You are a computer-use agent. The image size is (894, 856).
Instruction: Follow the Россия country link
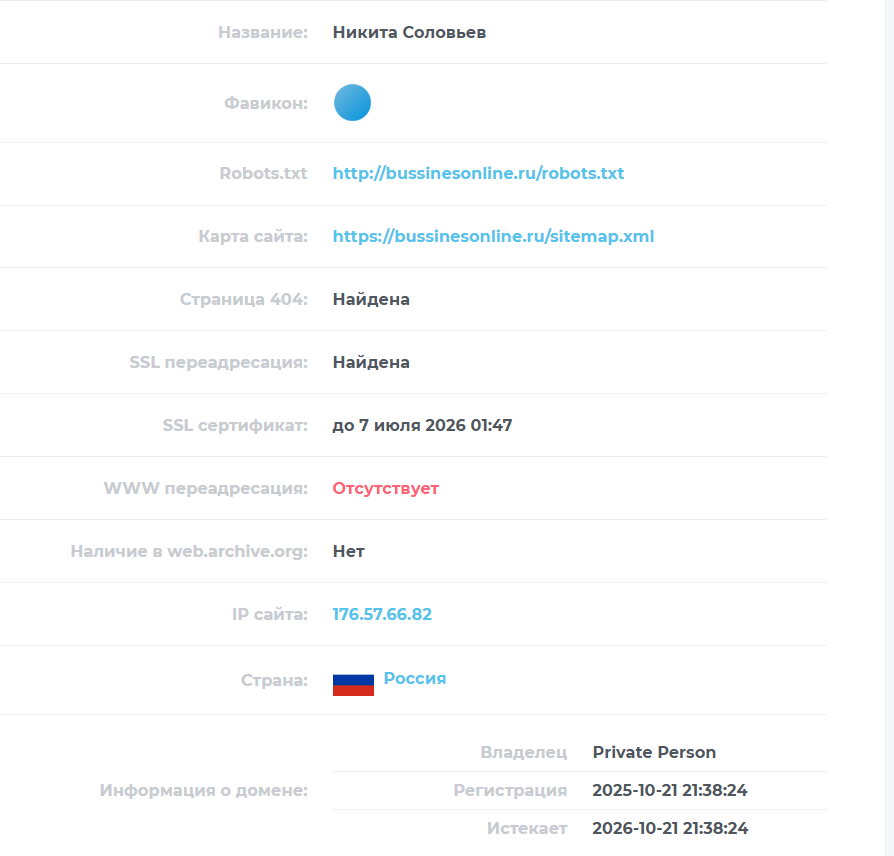coord(415,678)
